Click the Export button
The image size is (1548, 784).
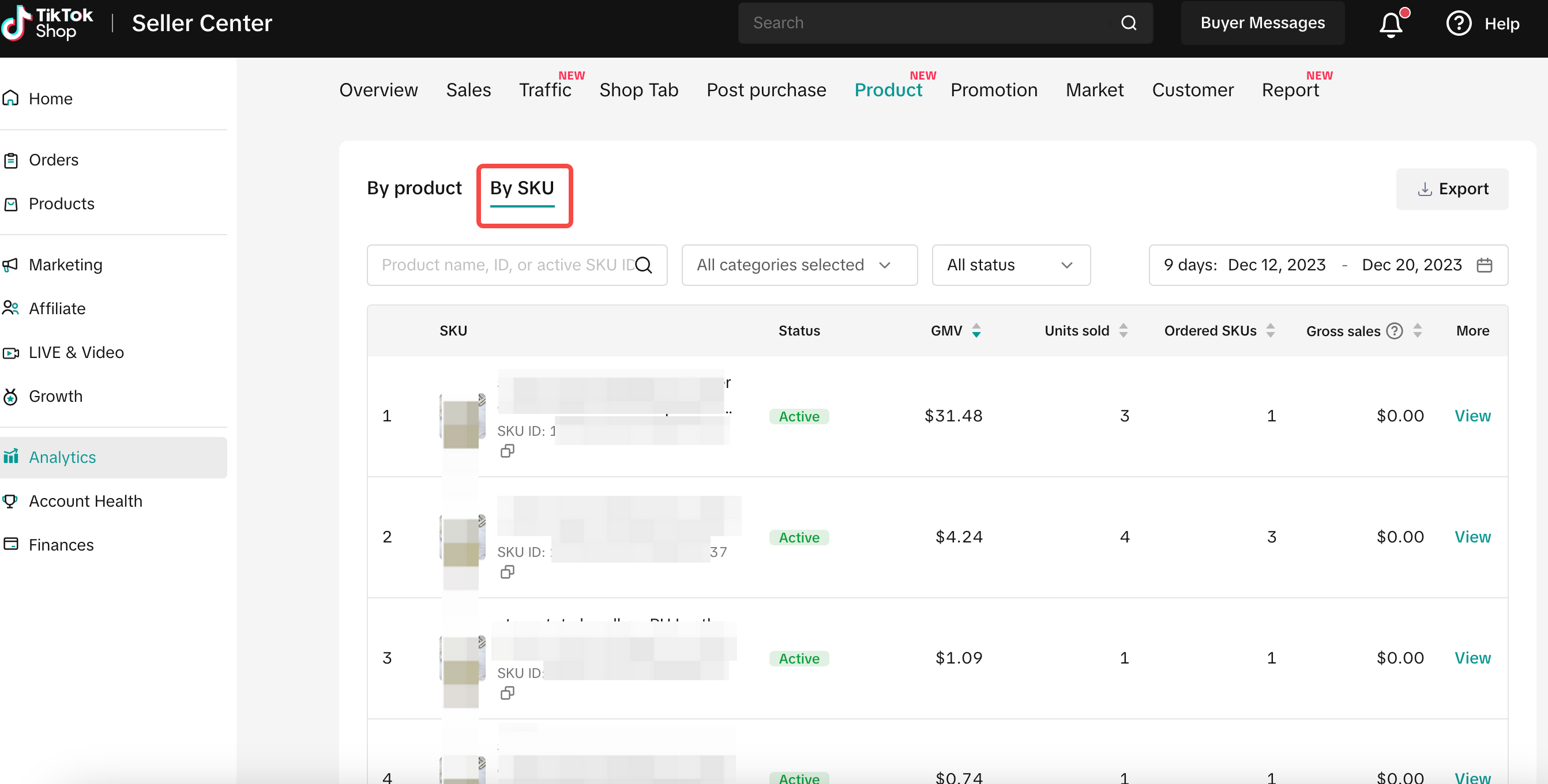(x=1451, y=189)
